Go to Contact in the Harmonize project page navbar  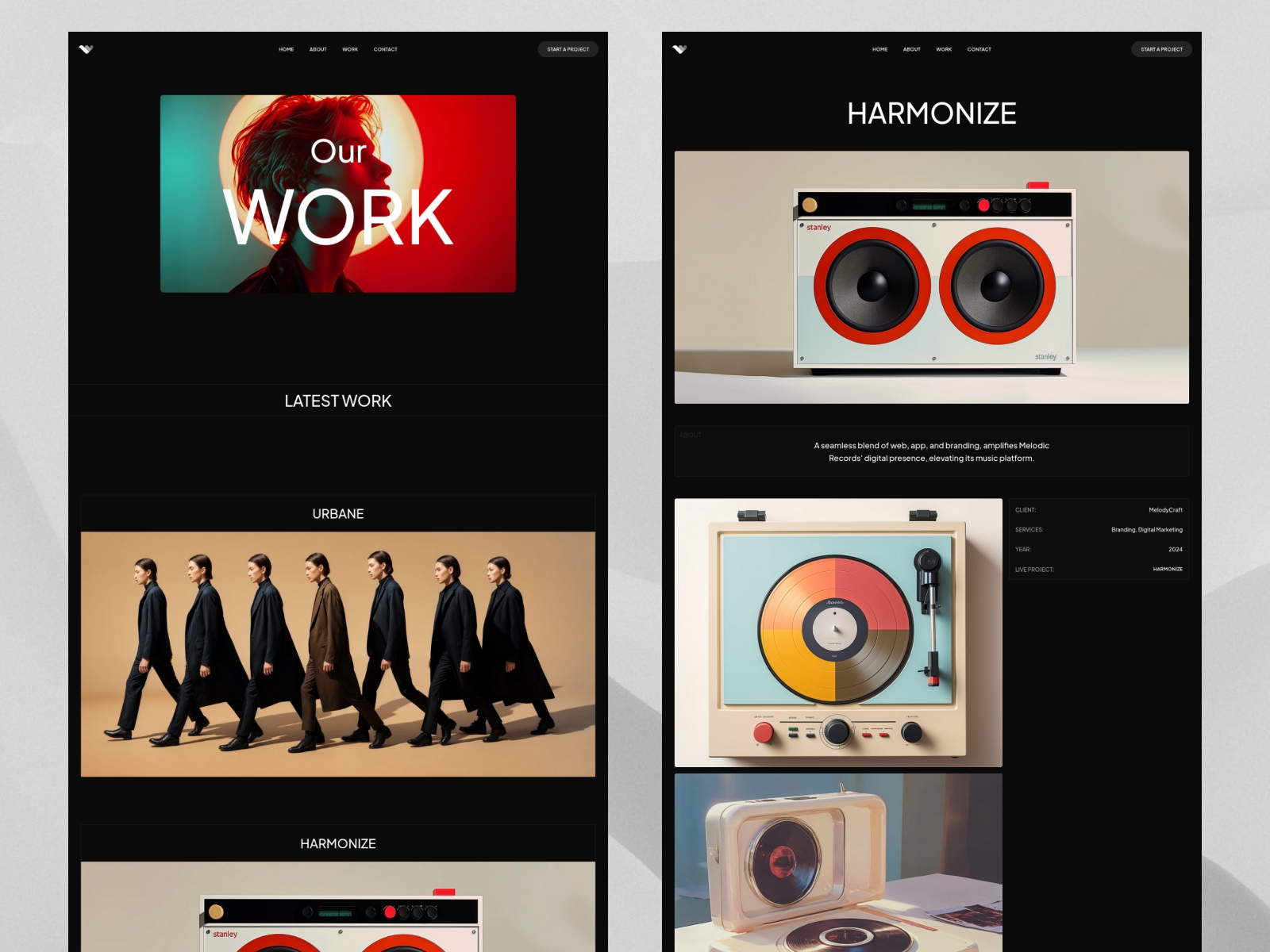coord(979,49)
